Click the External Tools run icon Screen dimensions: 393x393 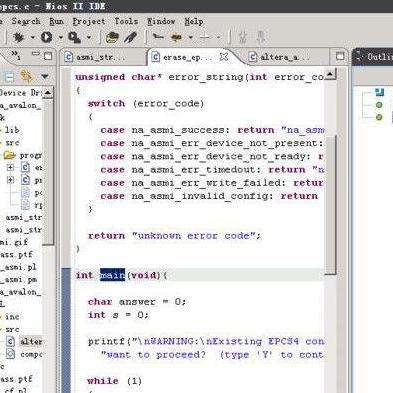(x=74, y=37)
